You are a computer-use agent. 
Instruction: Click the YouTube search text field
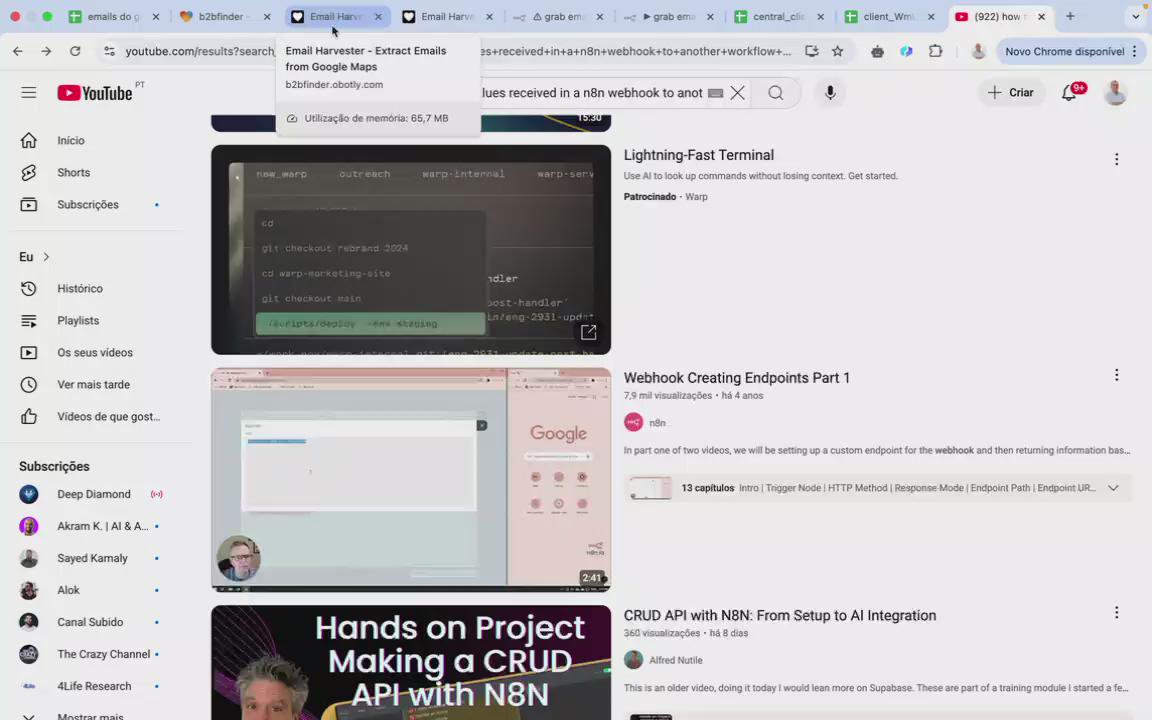(591, 93)
